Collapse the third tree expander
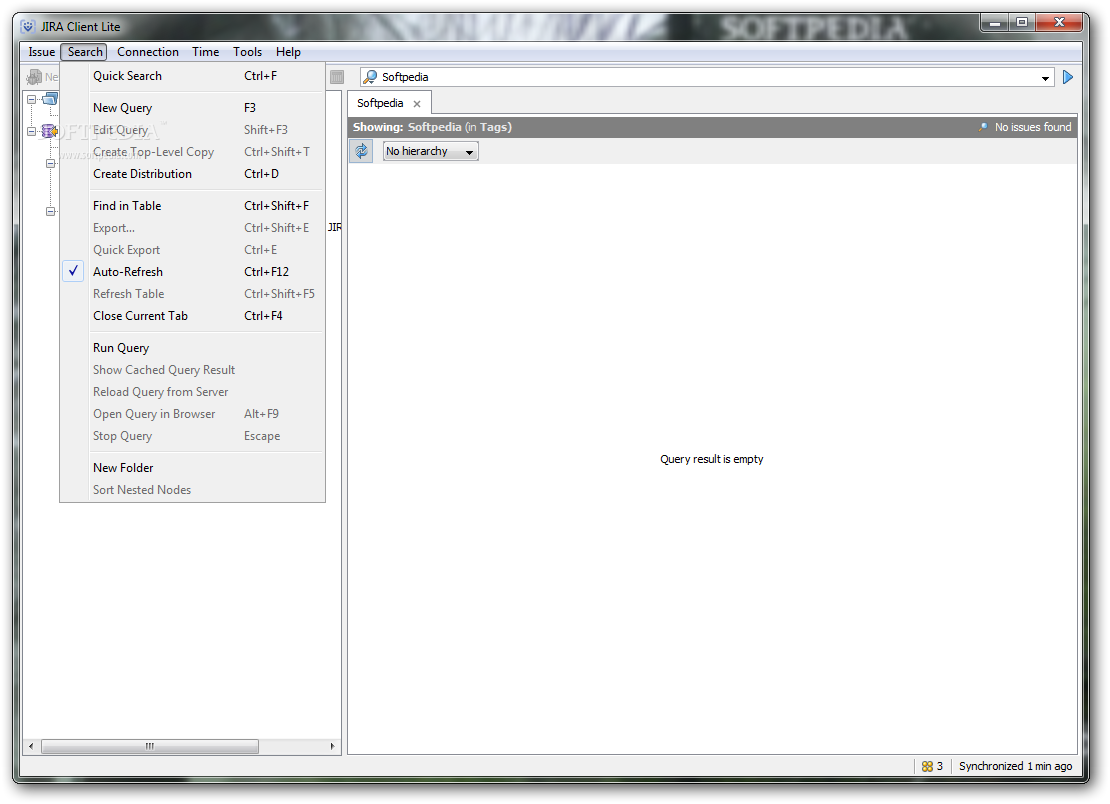The image size is (1110, 804). 50,163
